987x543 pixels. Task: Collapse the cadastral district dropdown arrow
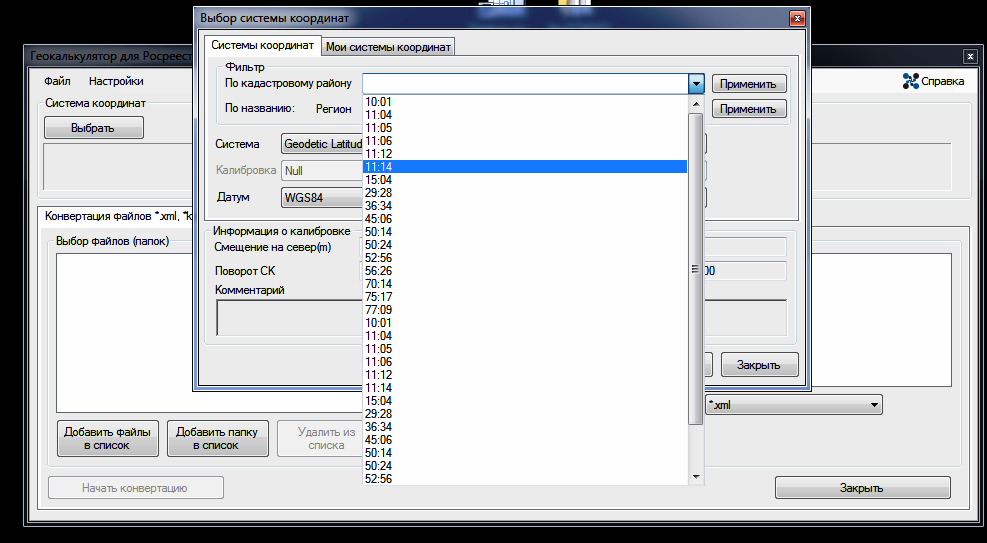(696, 84)
